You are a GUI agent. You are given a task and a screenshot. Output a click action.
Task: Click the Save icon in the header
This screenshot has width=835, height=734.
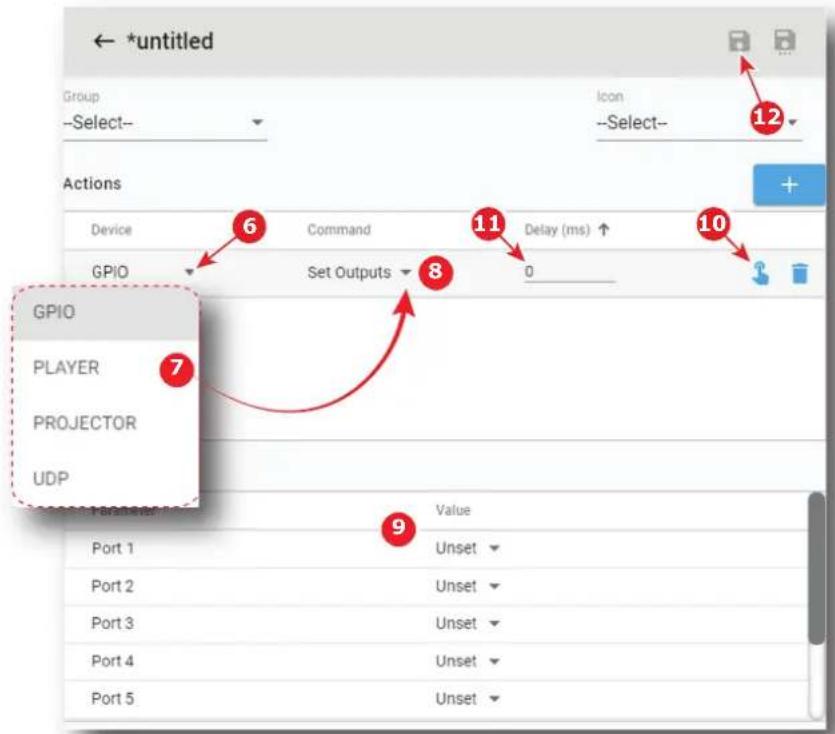click(x=739, y=41)
